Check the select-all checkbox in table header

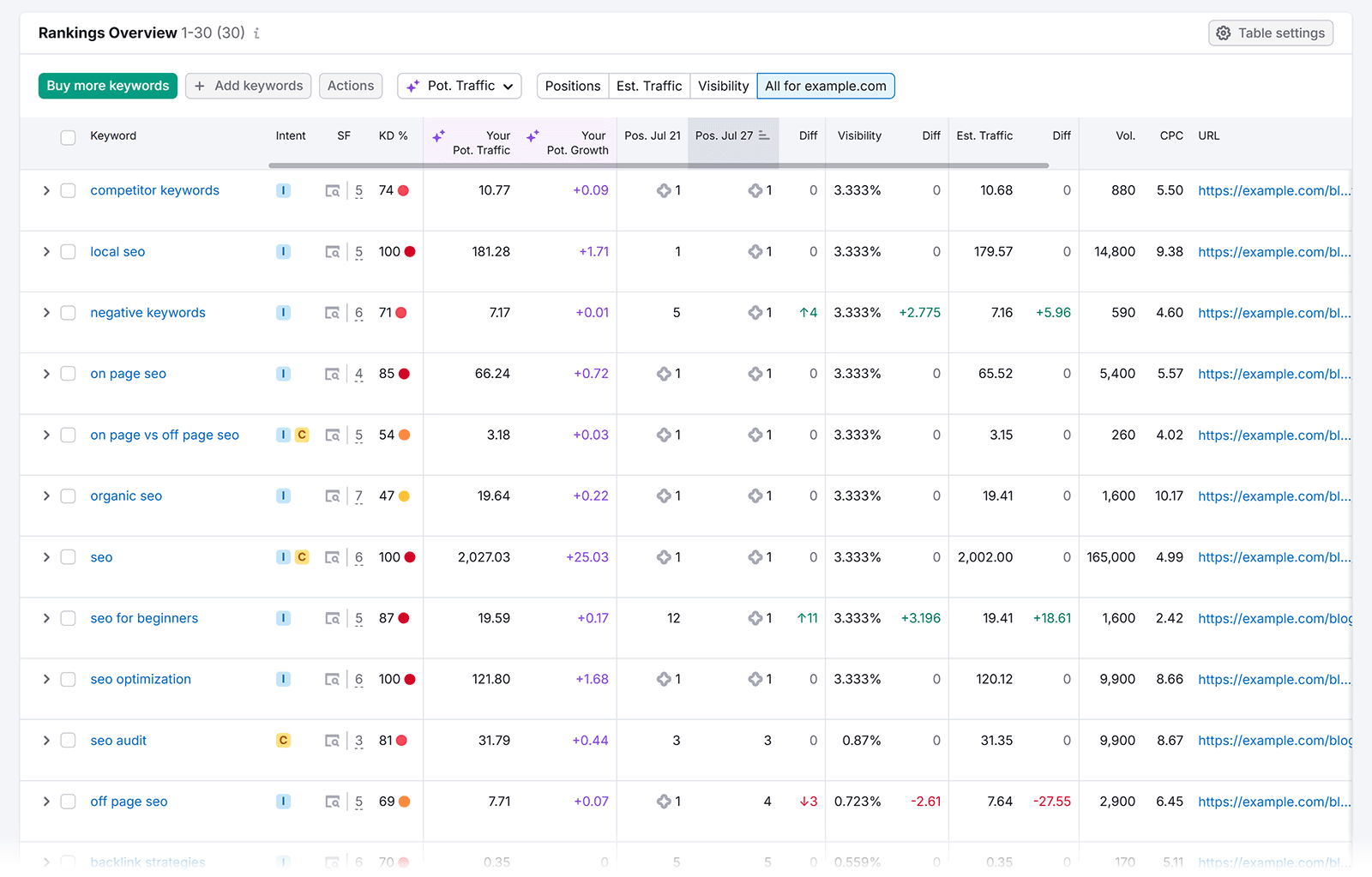[68, 136]
